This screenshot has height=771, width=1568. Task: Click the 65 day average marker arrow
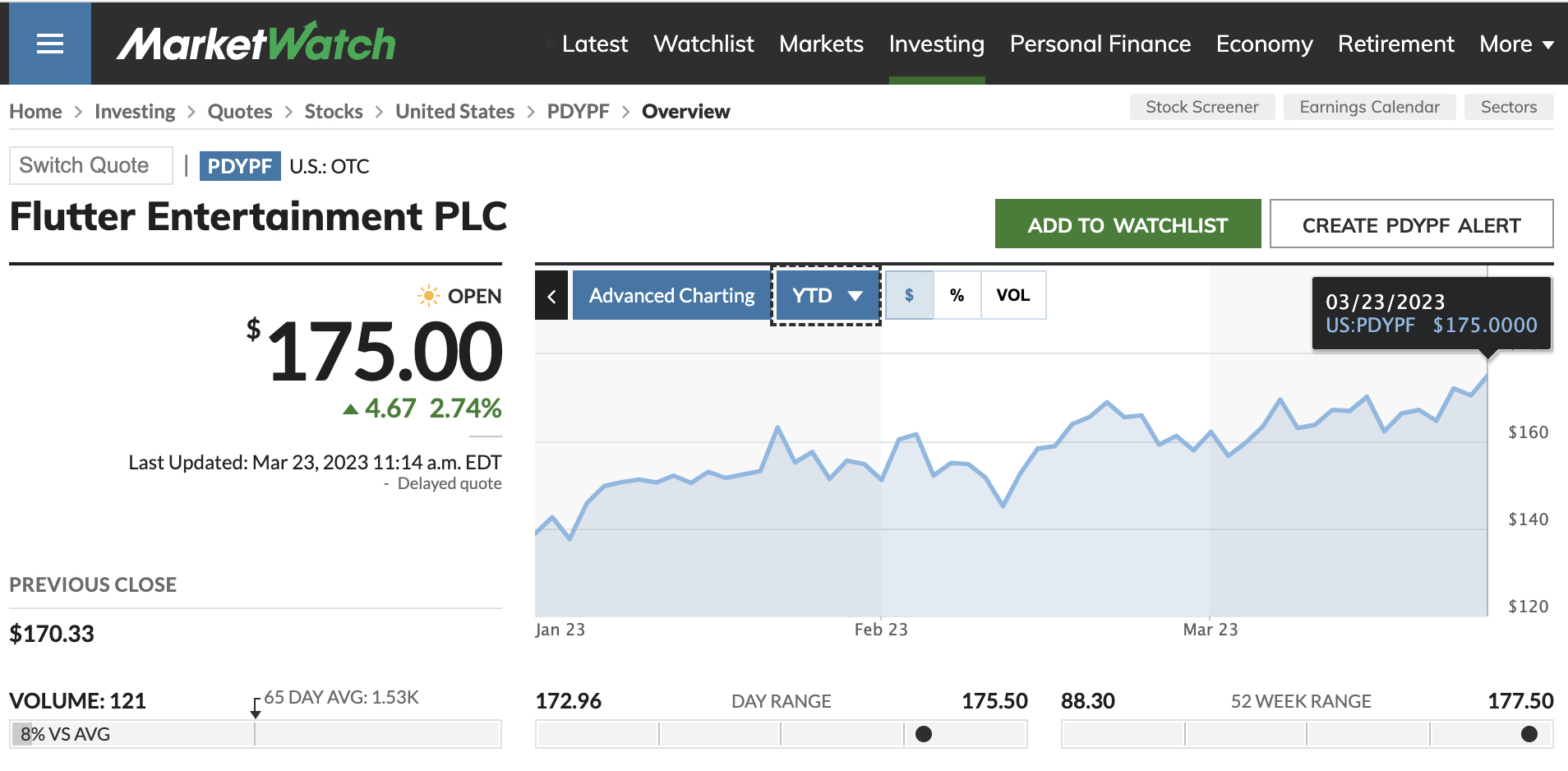(x=256, y=709)
